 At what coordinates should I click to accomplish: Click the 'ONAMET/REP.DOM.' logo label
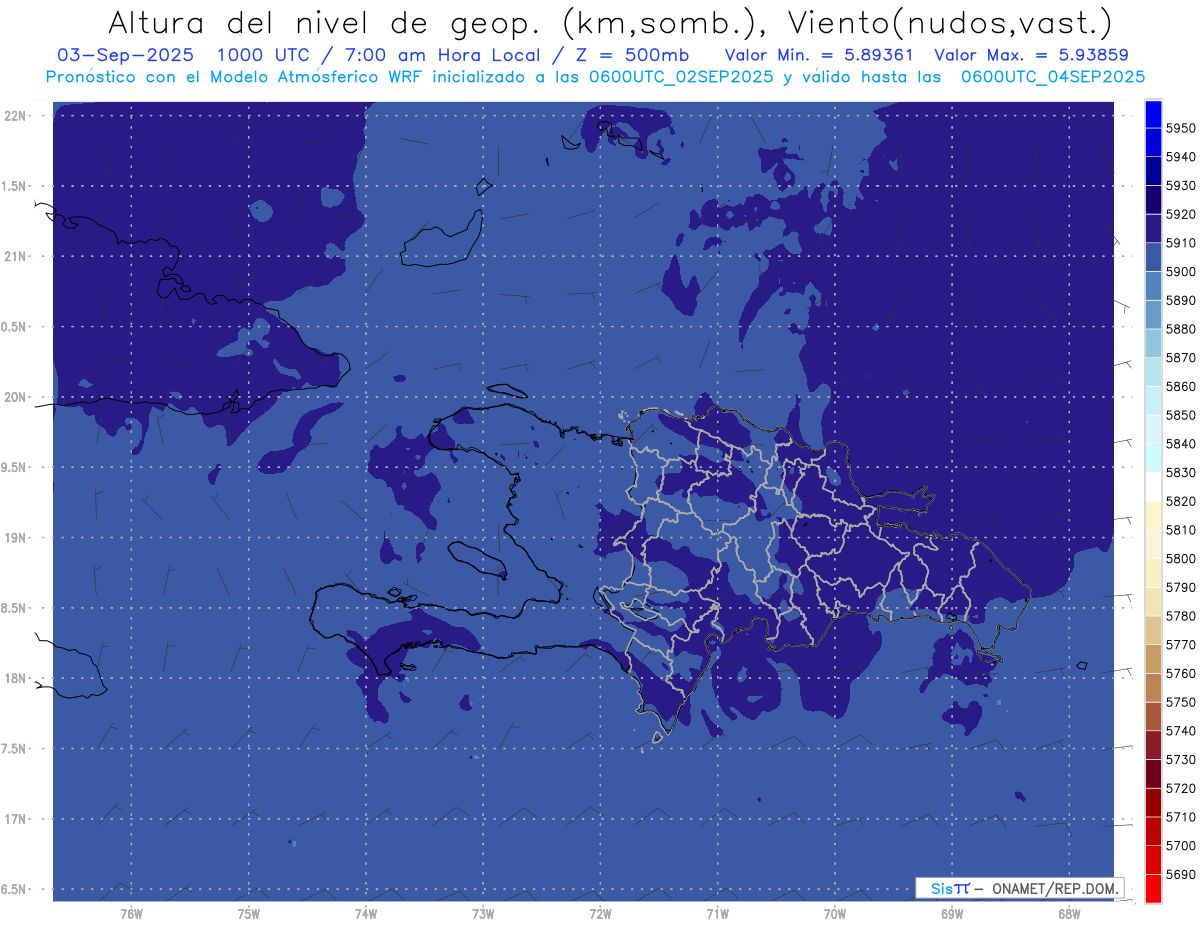[x=1054, y=887]
